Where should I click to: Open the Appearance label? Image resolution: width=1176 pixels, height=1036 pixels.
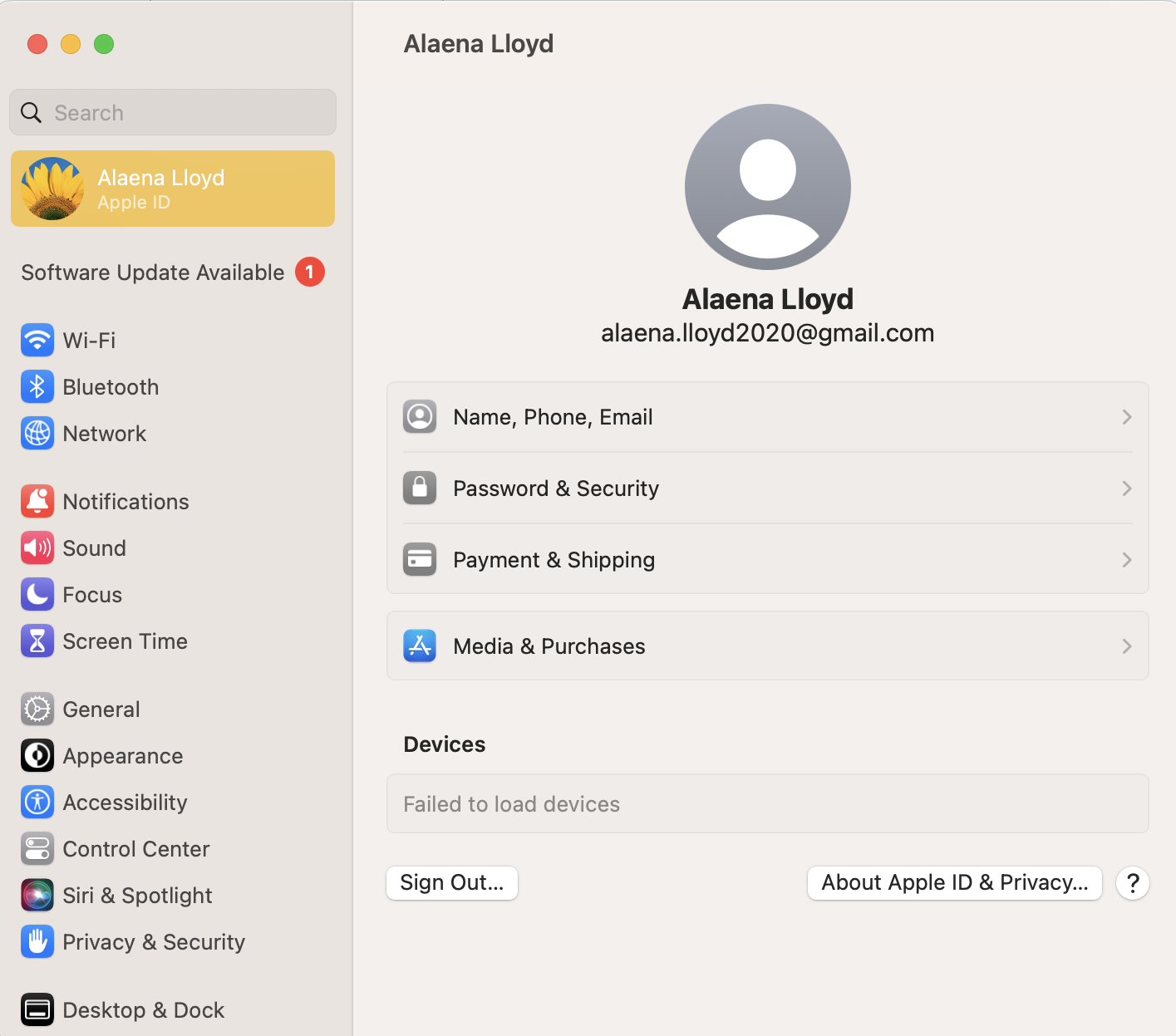(123, 756)
